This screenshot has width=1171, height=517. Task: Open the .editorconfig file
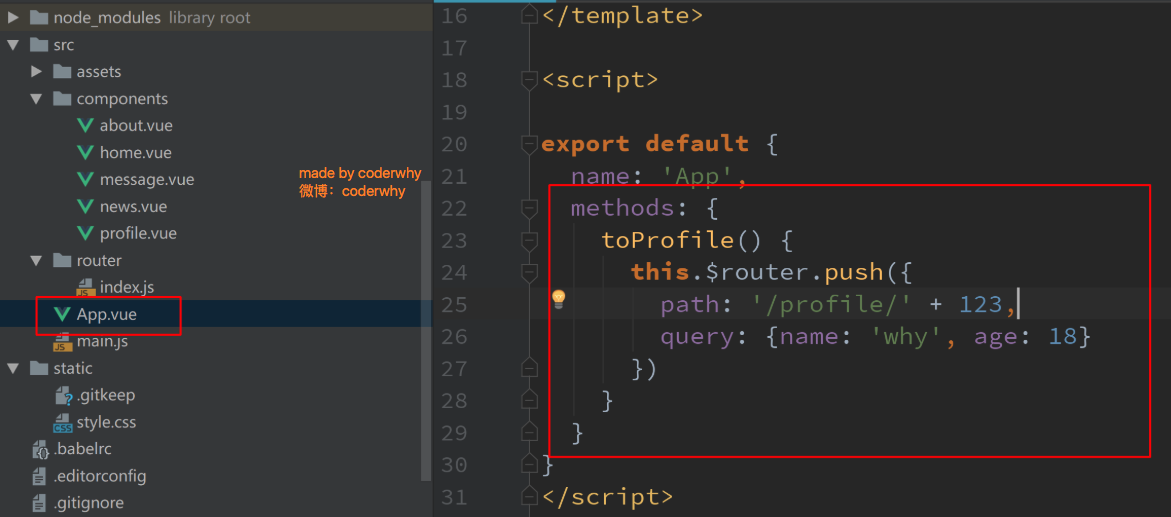100,477
